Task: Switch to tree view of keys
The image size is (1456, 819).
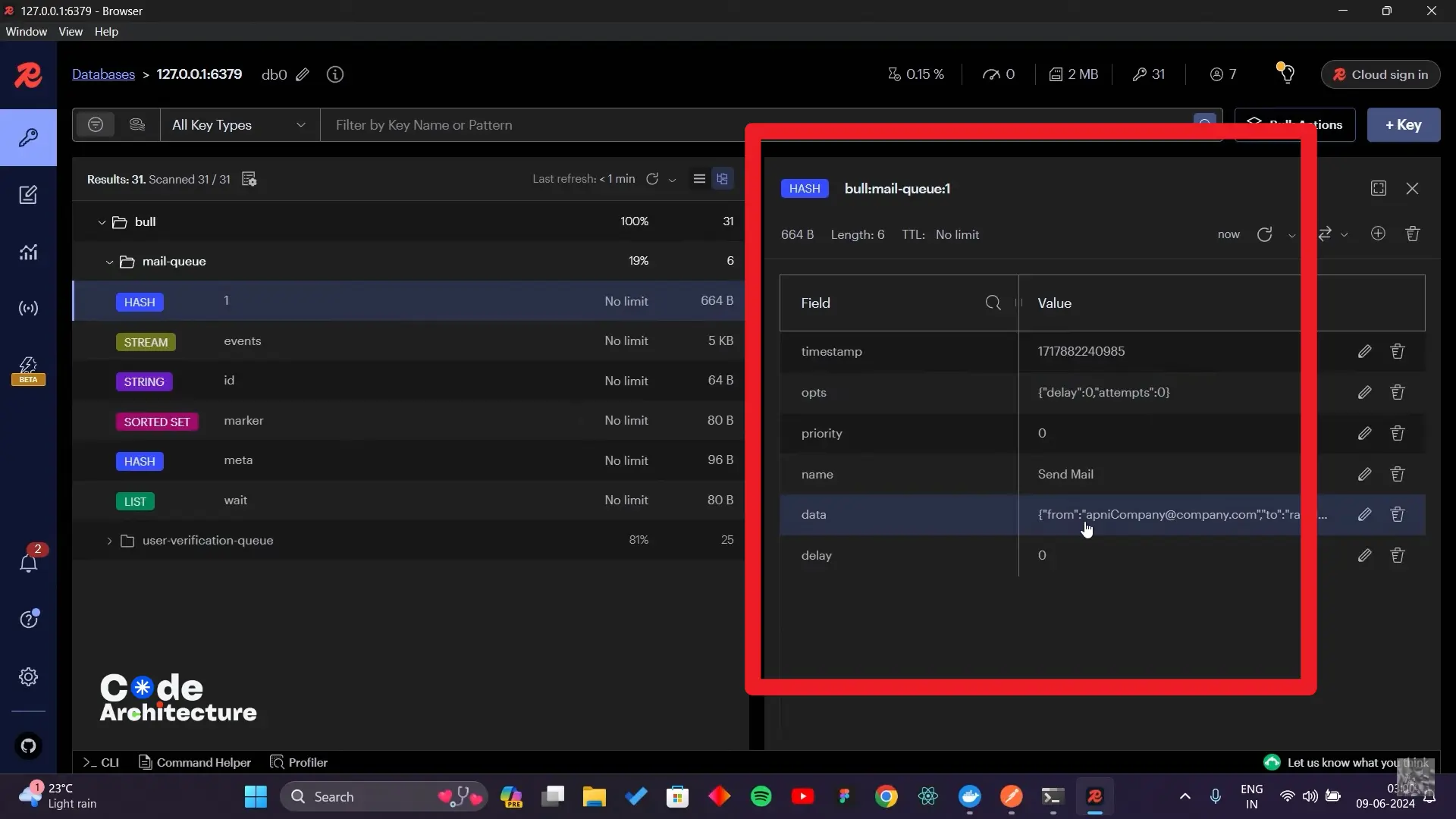Action: coord(722,179)
